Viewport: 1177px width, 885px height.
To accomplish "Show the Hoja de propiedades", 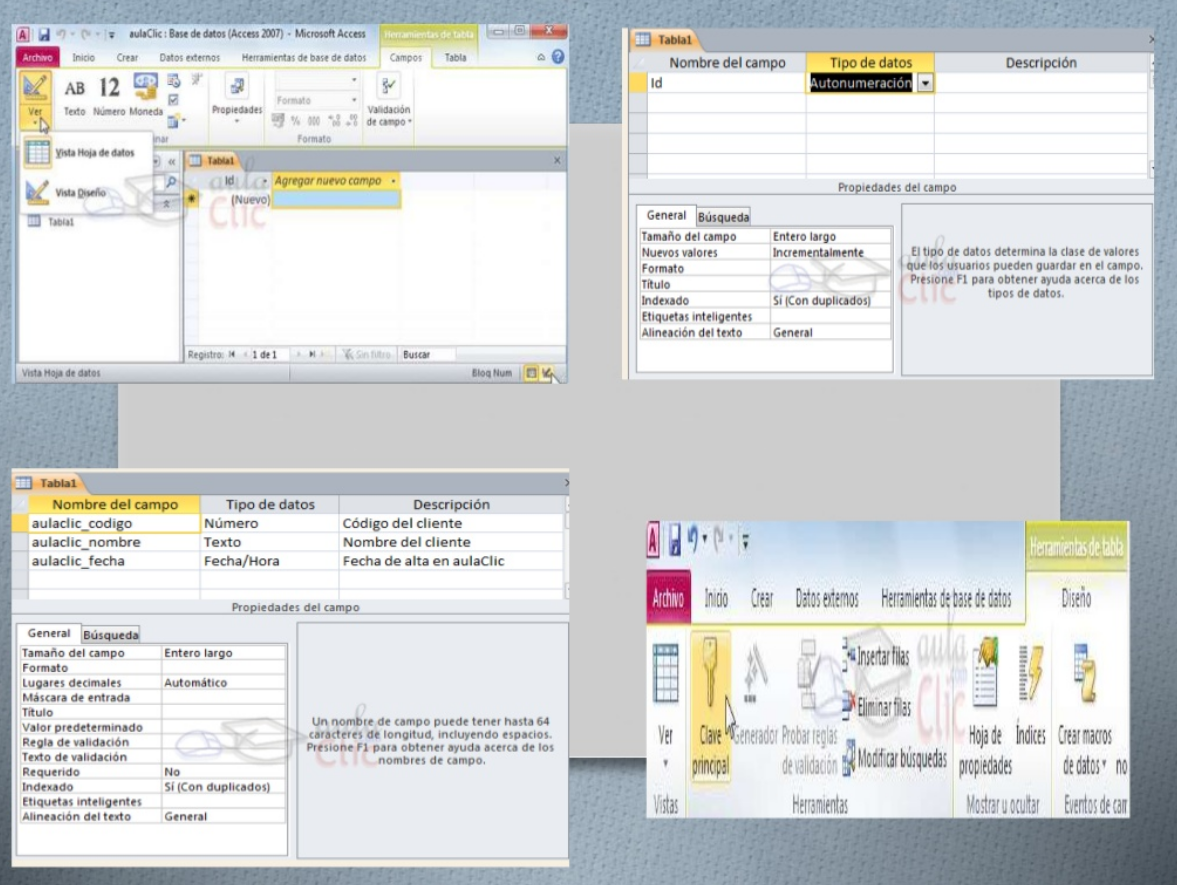I will coord(985,707).
